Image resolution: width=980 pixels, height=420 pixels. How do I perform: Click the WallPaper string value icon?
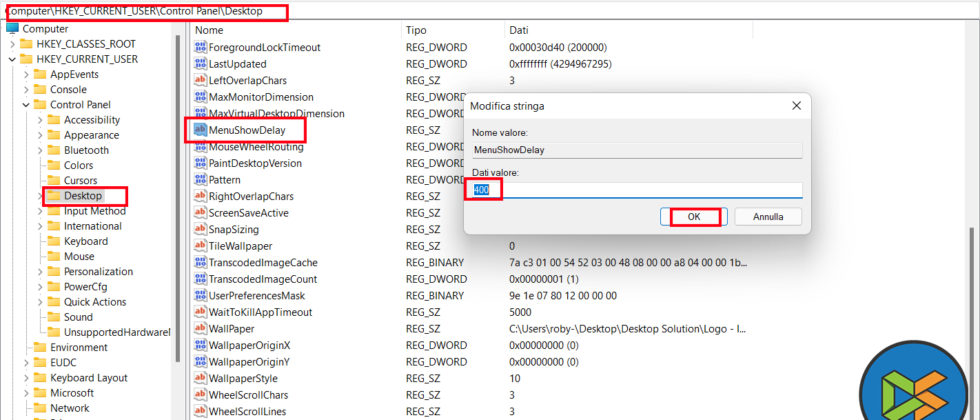pyautogui.click(x=200, y=329)
